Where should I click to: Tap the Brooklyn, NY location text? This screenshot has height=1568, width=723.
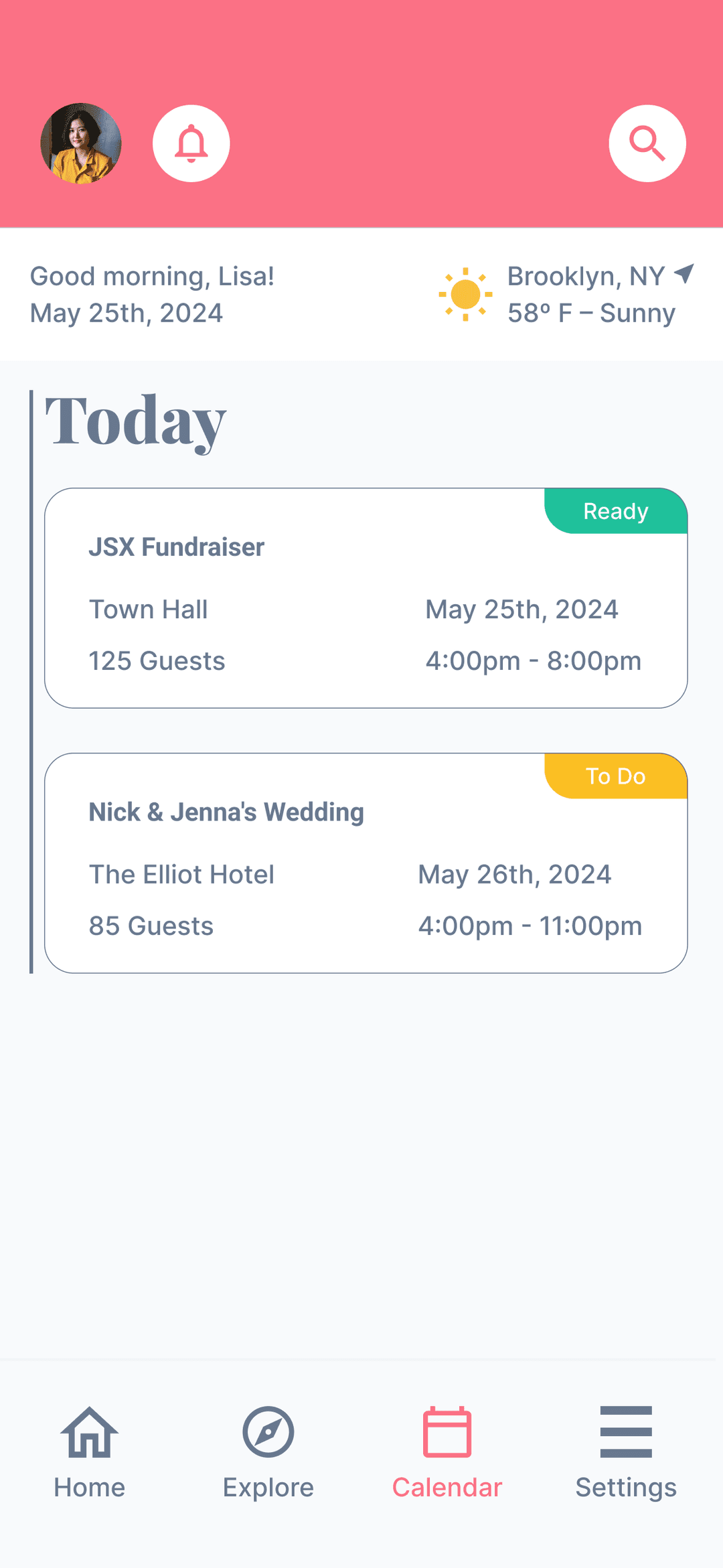pos(586,276)
